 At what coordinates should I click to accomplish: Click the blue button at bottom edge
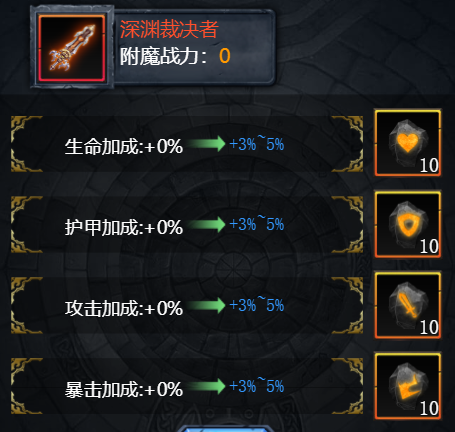[x=223, y=429]
